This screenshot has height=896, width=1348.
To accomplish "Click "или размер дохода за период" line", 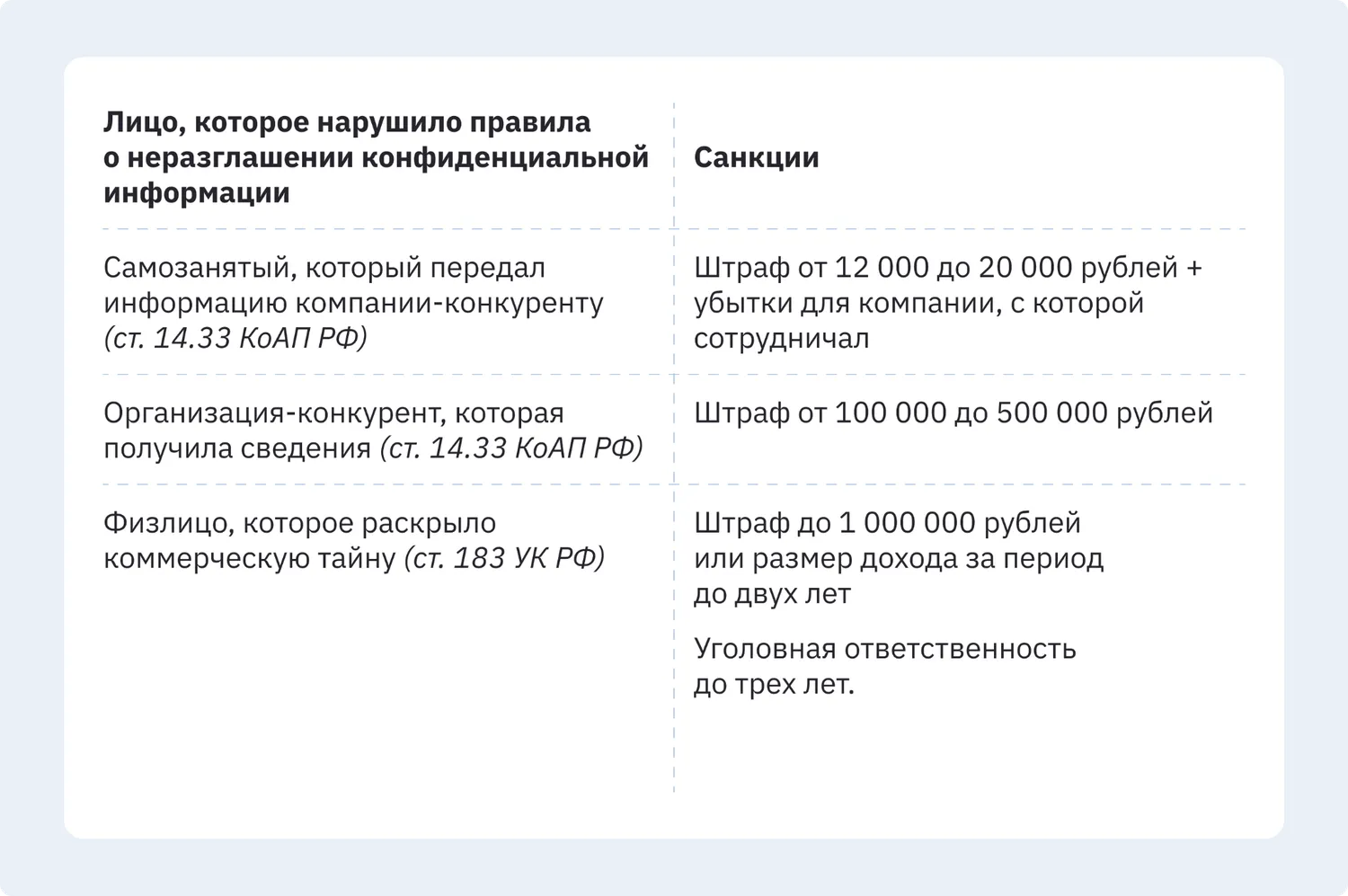I will (x=899, y=558).
